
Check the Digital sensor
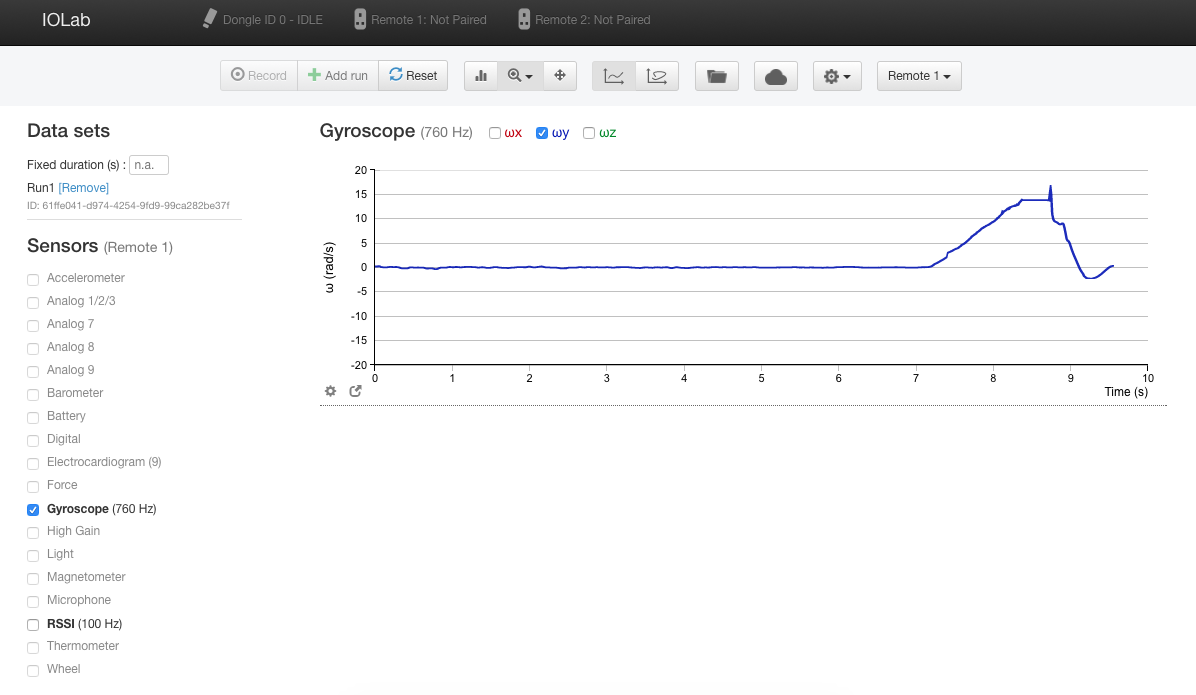pyautogui.click(x=33, y=440)
